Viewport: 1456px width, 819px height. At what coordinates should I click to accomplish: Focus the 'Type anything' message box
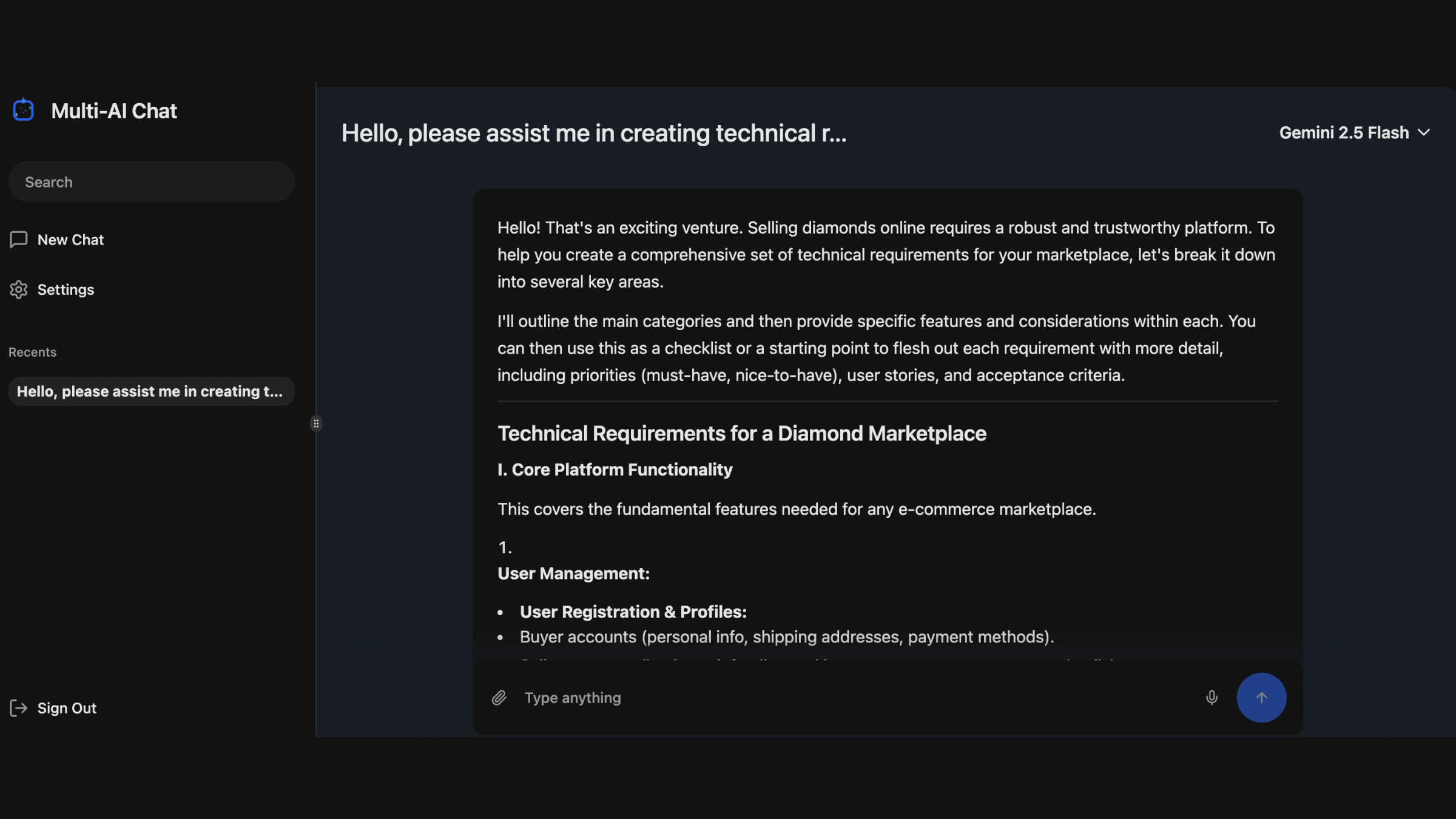tap(849, 698)
